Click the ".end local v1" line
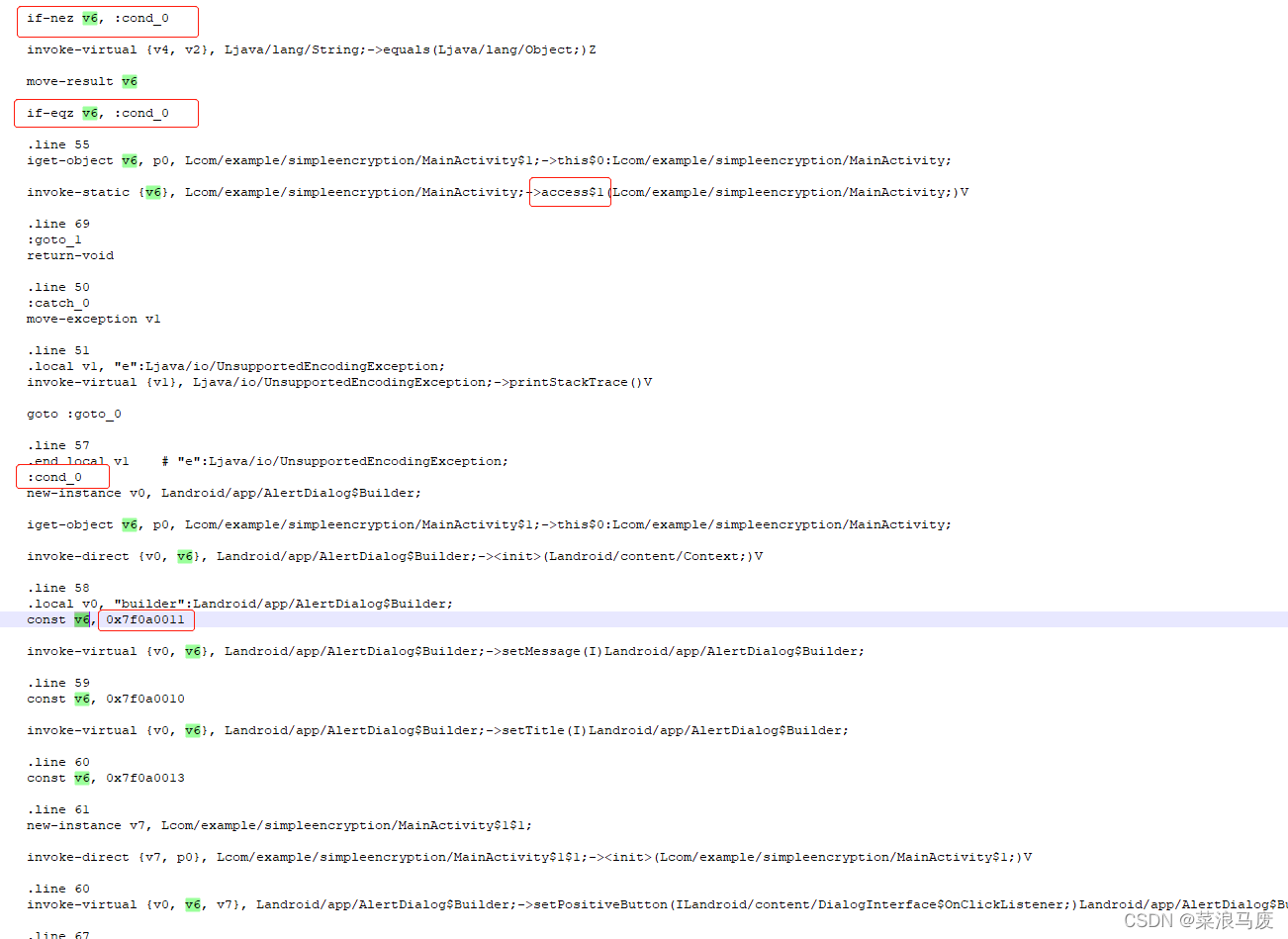The height and width of the screenshot is (939, 1288). [268, 461]
